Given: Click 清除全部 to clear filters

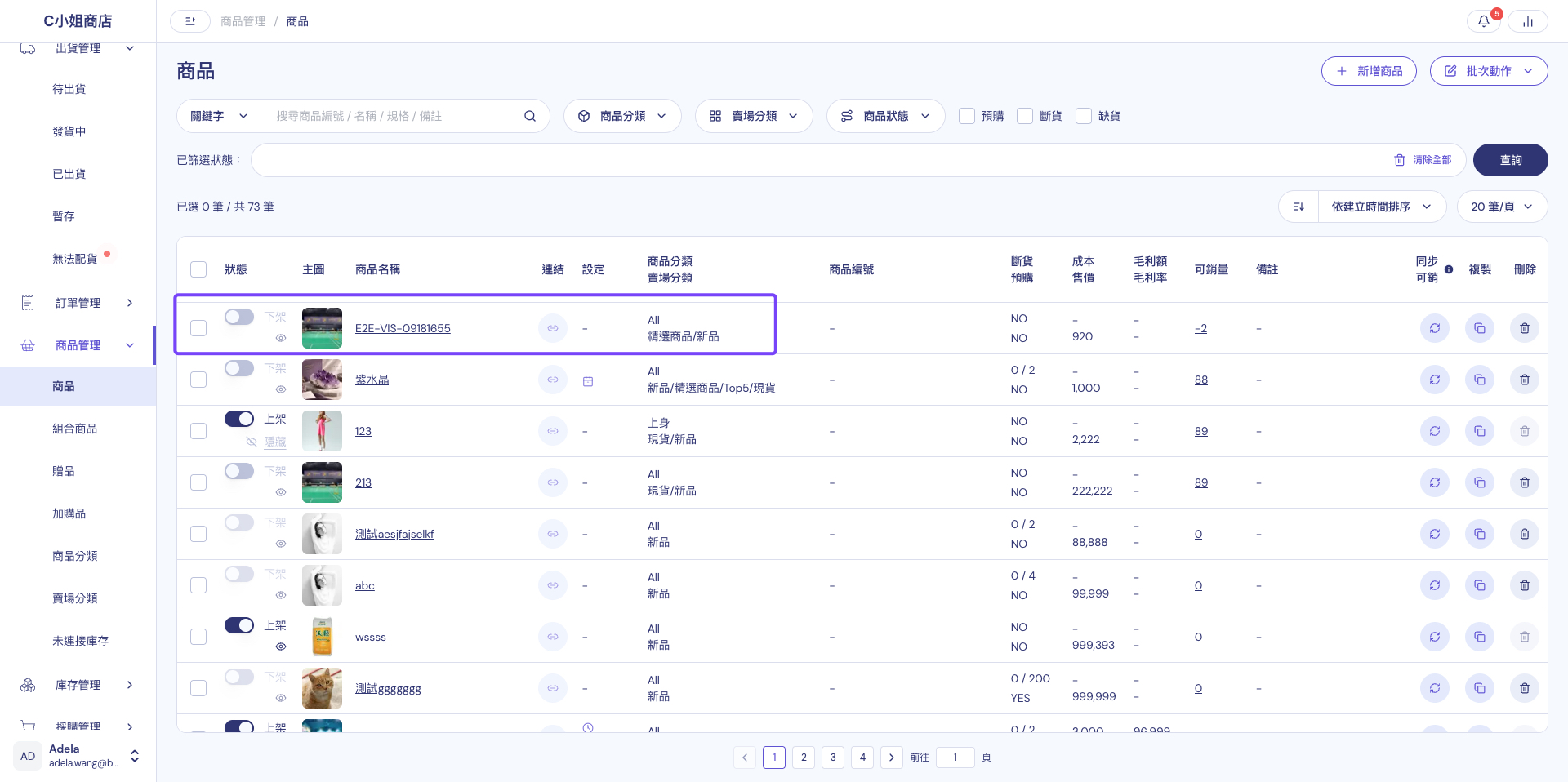Looking at the screenshot, I should click(1423, 160).
